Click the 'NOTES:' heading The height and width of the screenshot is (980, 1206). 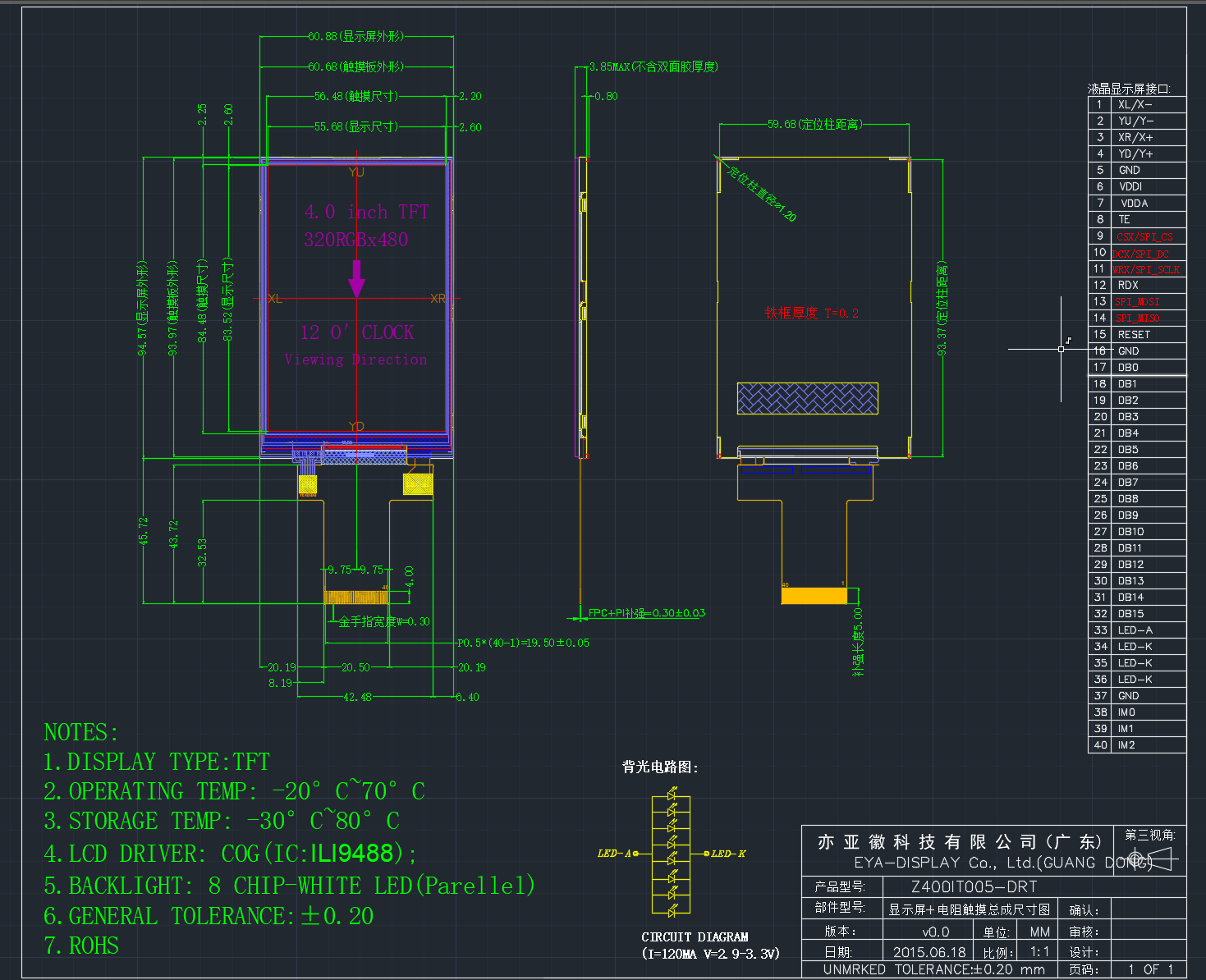pos(81,732)
